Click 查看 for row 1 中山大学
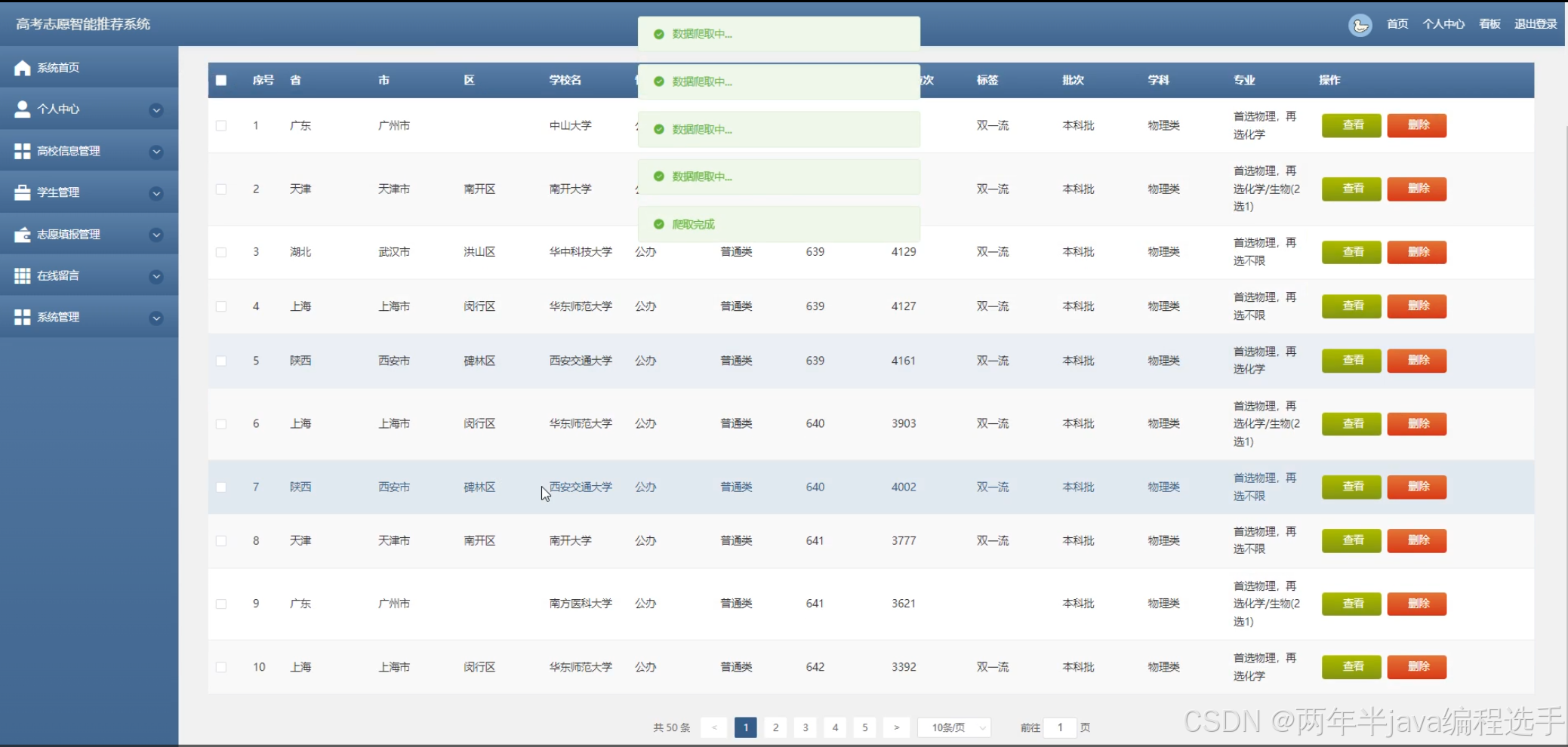Image resolution: width=1568 pixels, height=747 pixels. coord(1351,125)
